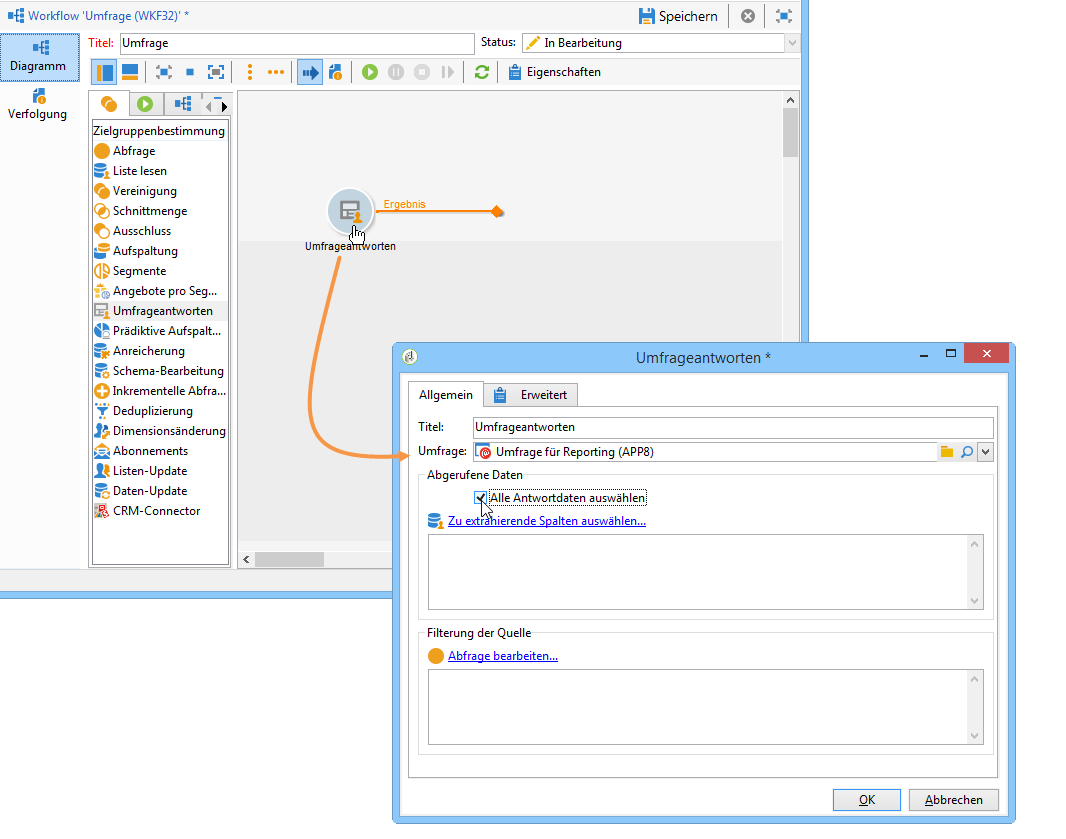Screen dimensions: 1066x839
Task: Click the restart workflow button
Action: [x=447, y=72]
